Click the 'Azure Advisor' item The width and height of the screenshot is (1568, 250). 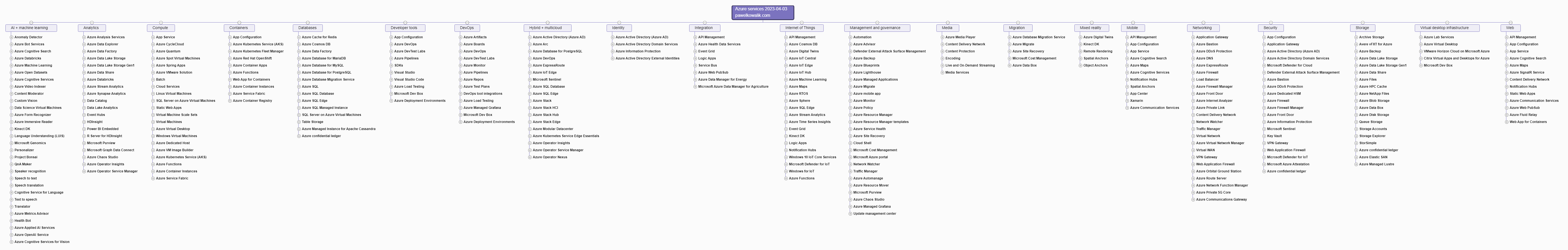864,45
